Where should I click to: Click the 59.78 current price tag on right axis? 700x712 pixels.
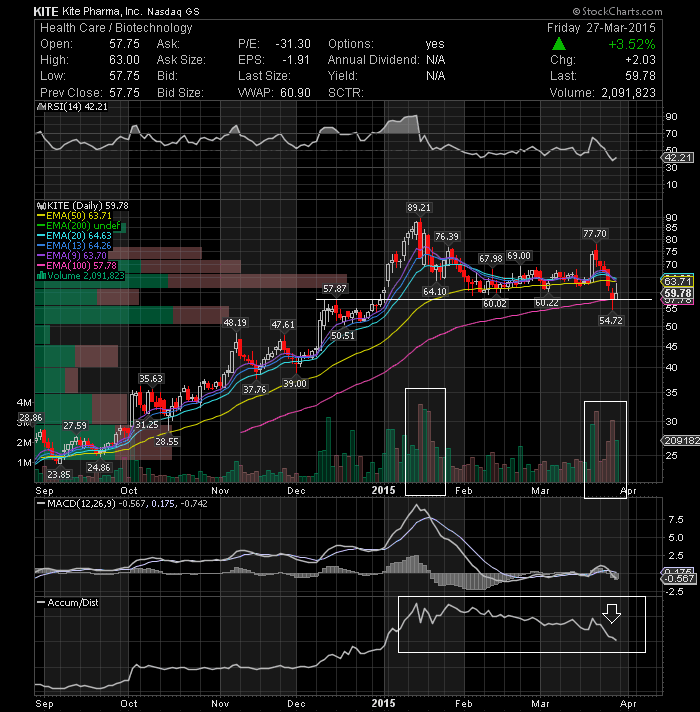[677, 293]
